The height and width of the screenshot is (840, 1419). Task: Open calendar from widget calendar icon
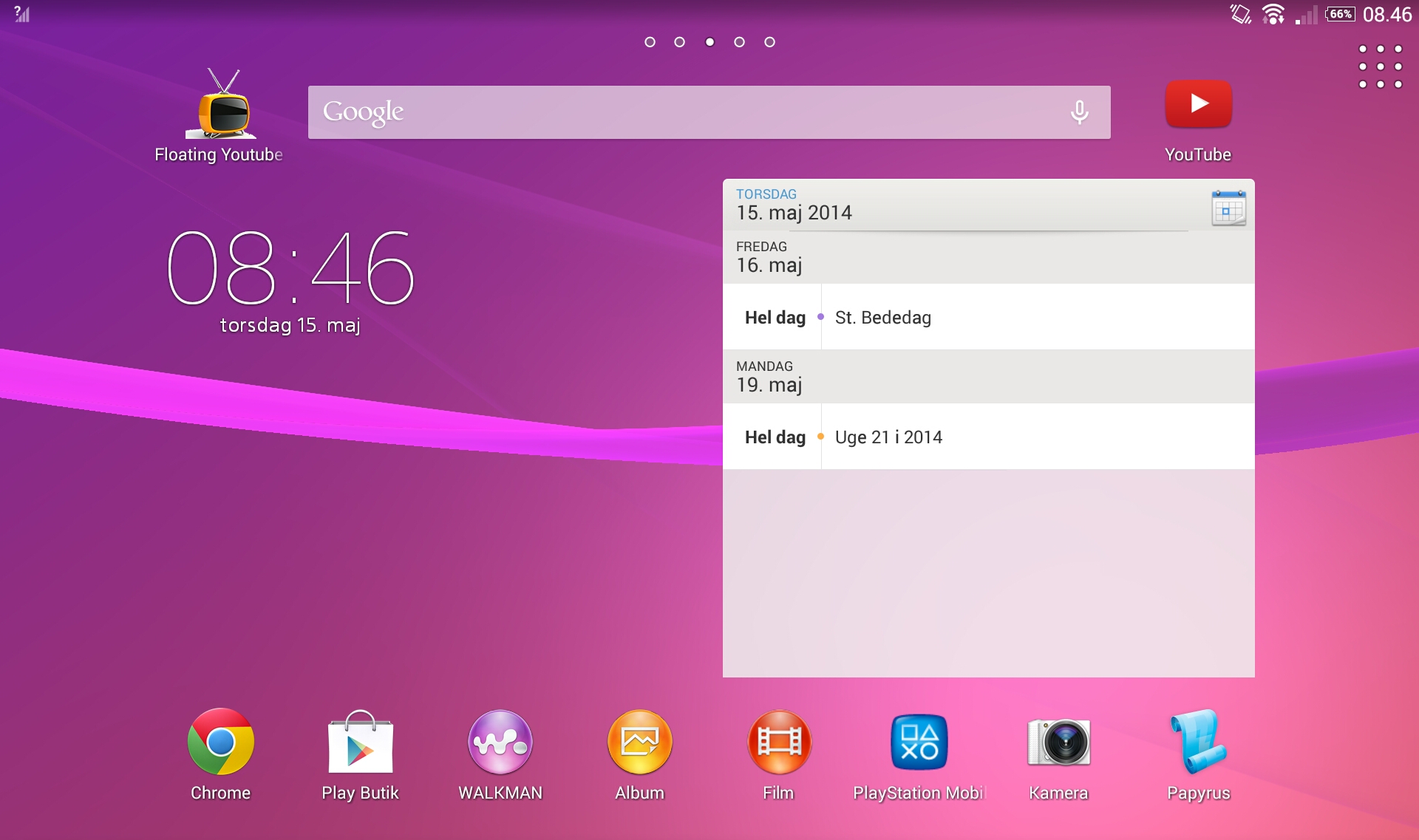[x=1228, y=208]
